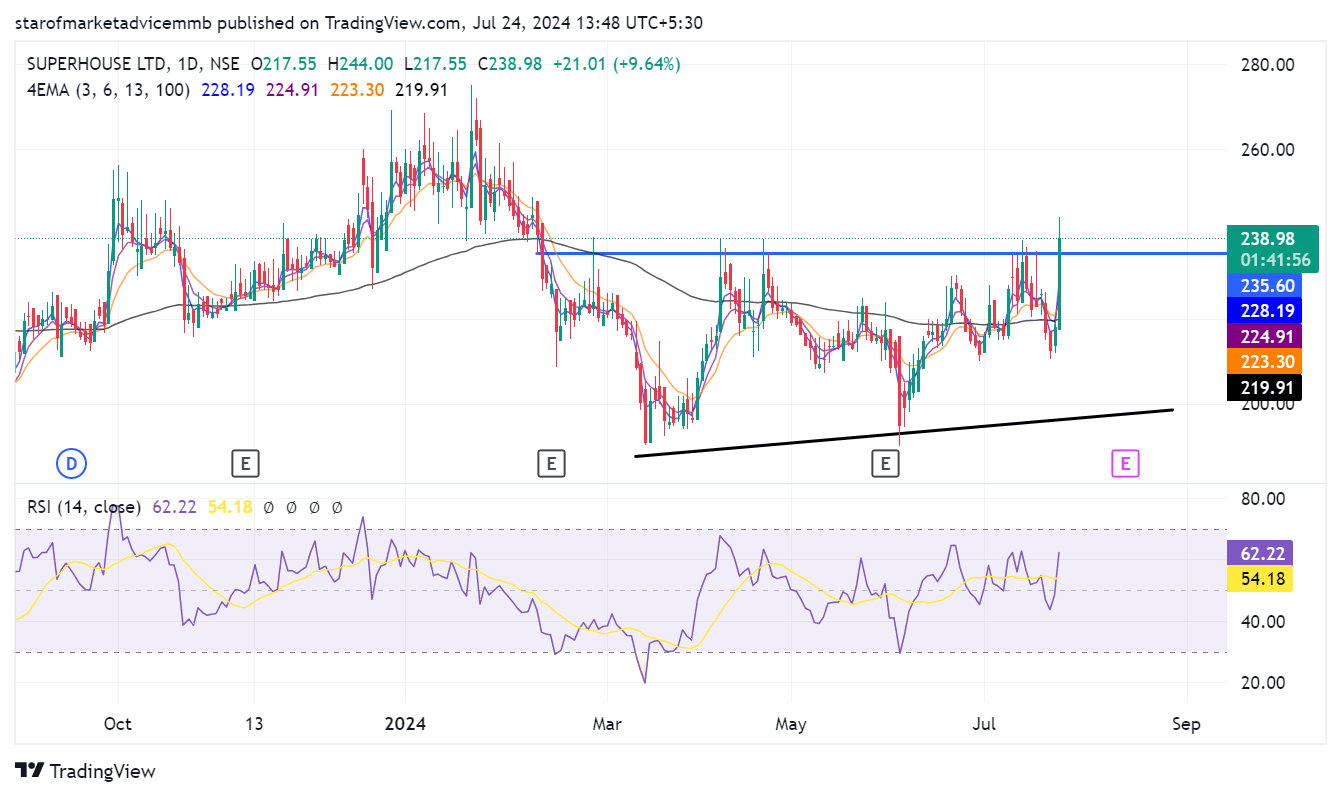Image resolution: width=1341 pixels, height=797 pixels.
Task: Click the purple 62.22 RSI tag on the axis
Action: [x=1260, y=553]
